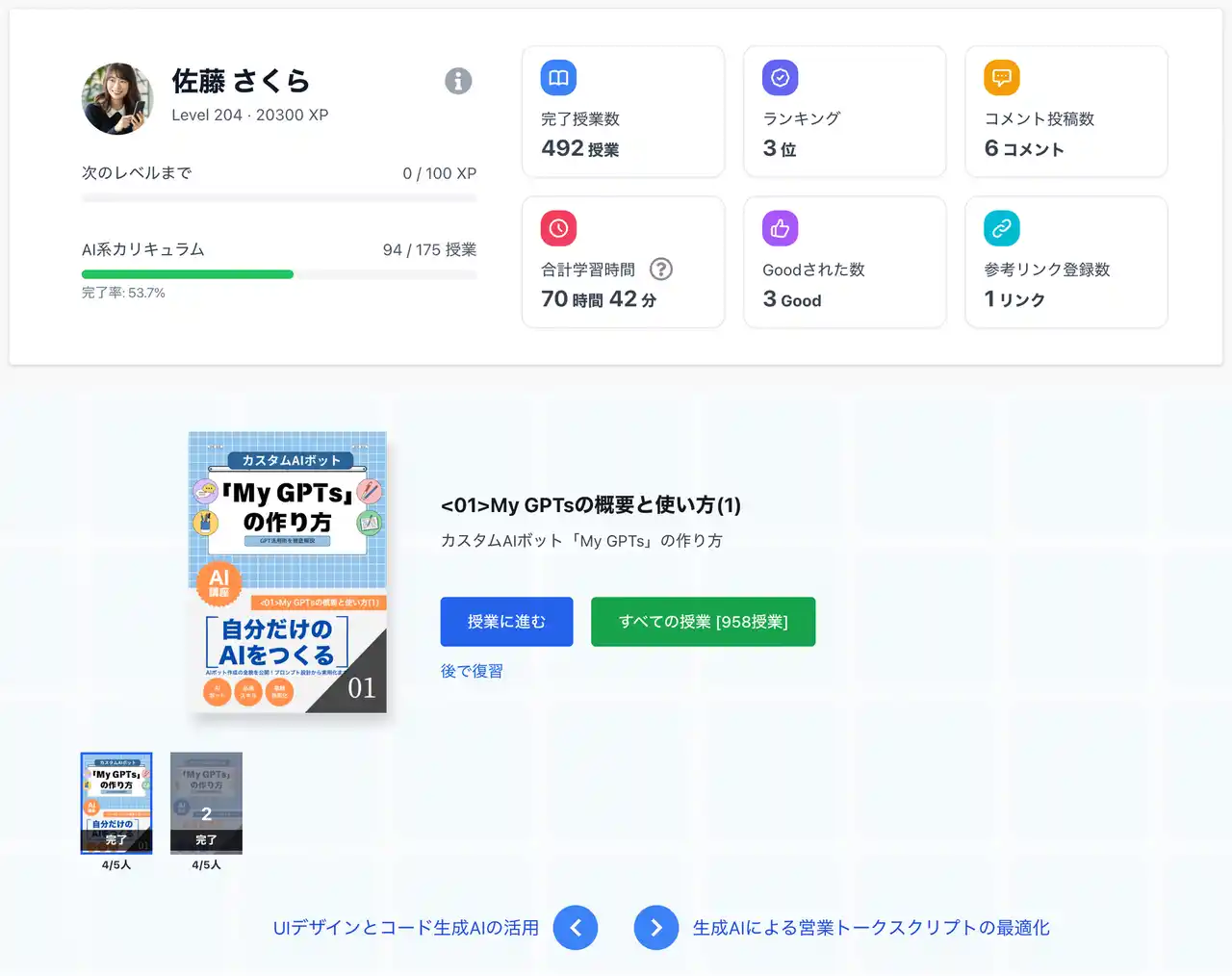Screen dimensions: 1232x976
Task: Click the info icon next to 佐藤 さくら
Action: (x=458, y=81)
